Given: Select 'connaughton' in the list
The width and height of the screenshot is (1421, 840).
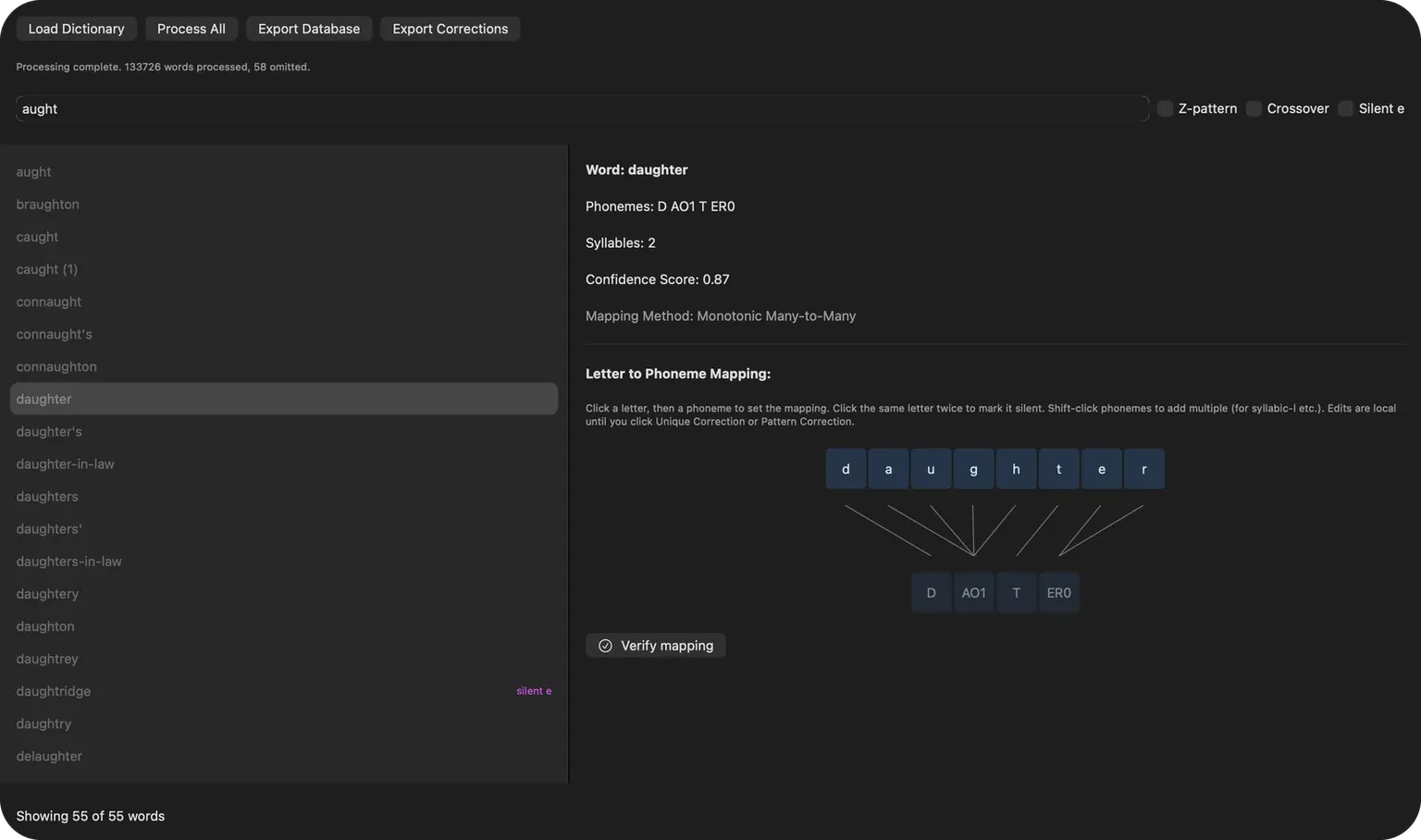Looking at the screenshot, I should point(284,366).
